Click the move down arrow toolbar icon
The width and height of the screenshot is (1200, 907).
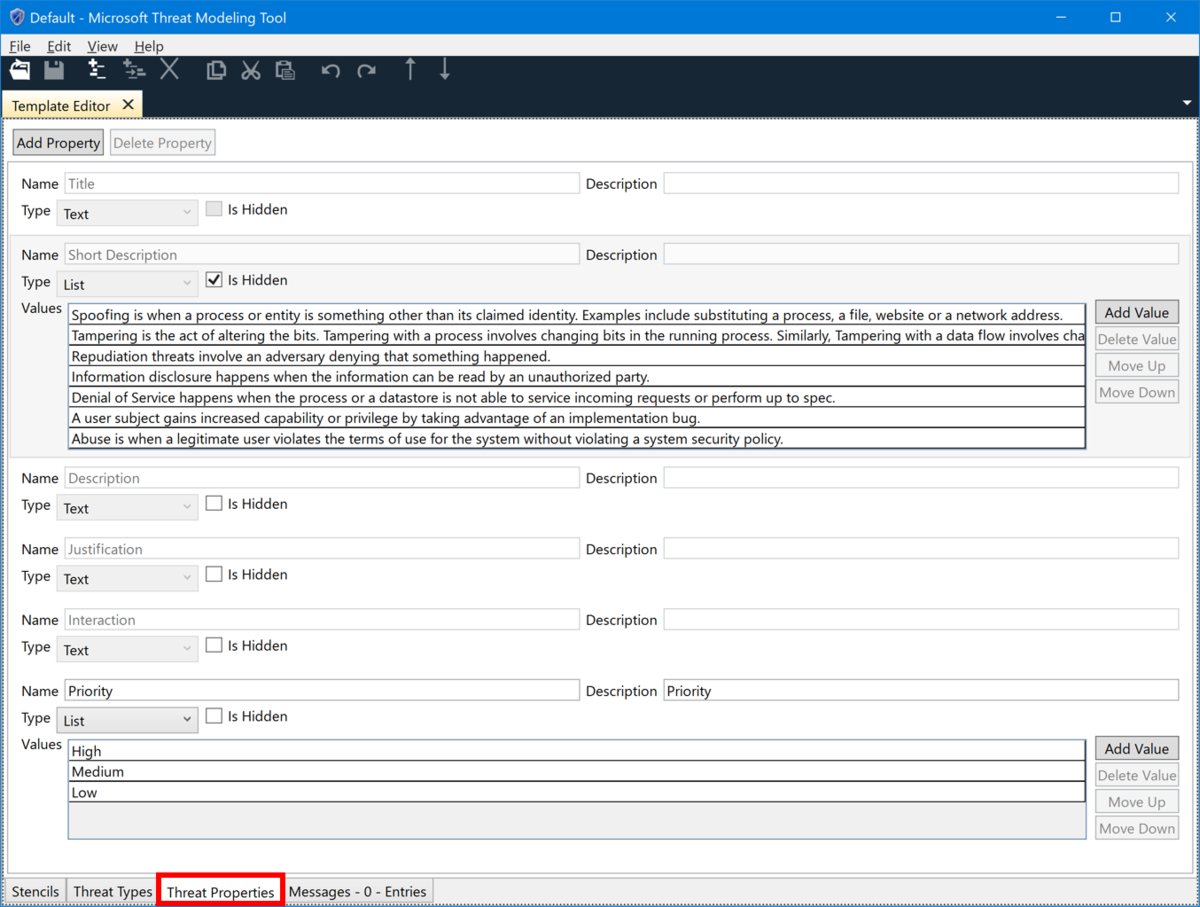coord(445,69)
